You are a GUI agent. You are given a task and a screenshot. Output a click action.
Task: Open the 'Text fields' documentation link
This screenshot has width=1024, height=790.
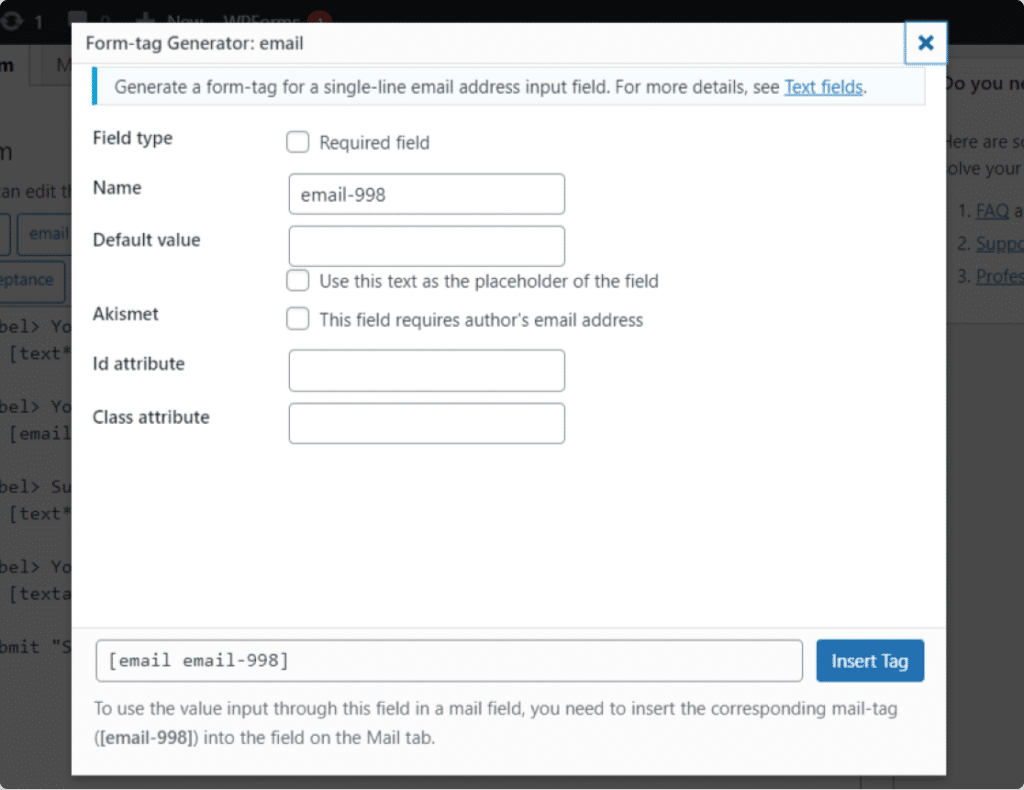click(823, 87)
